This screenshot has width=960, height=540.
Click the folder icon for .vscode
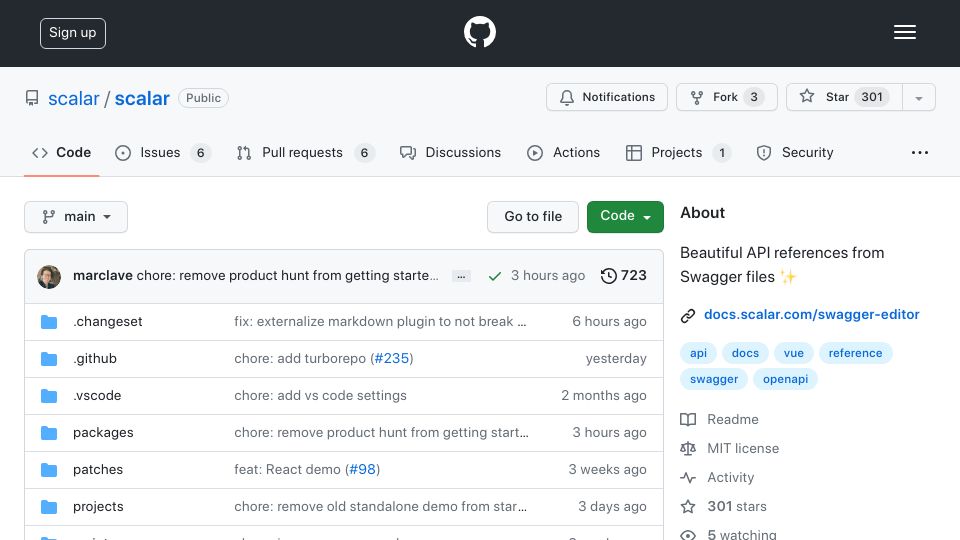49,396
